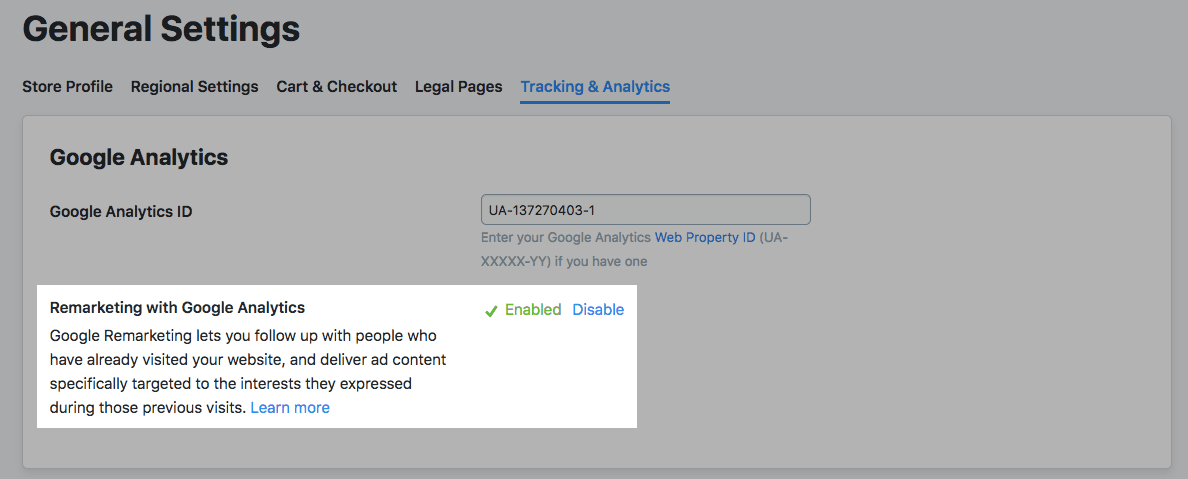Click the Google Analytics ID field label
The height and width of the screenshot is (479, 1188).
(121, 211)
